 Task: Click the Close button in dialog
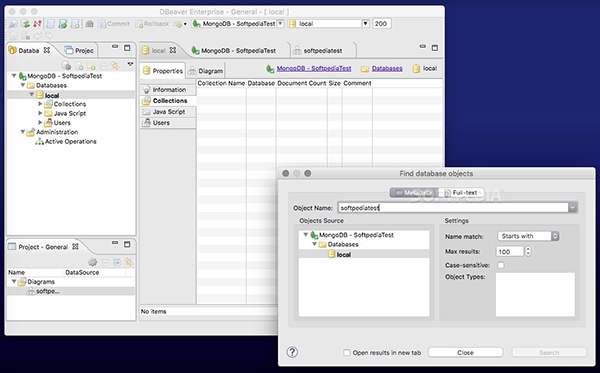[465, 352]
